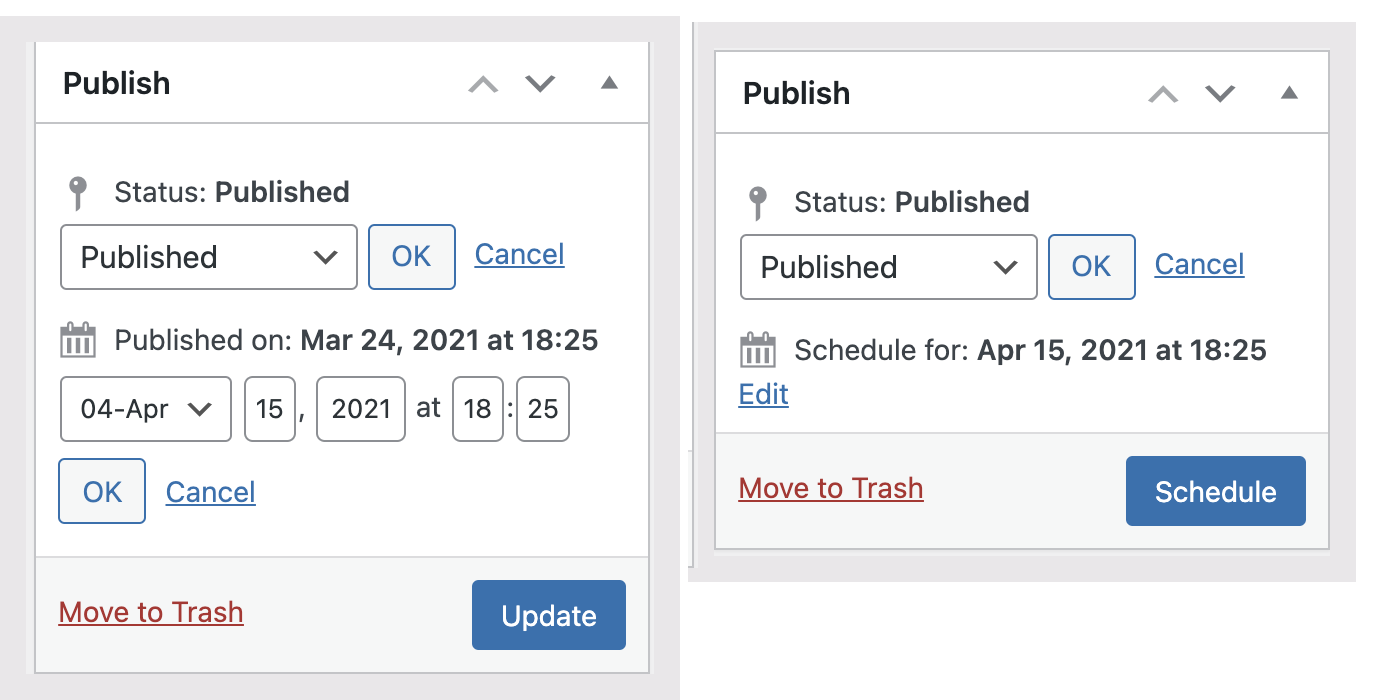Collapse the Publish panel containing the Update button
This screenshot has height=700, width=1376.
(x=609, y=83)
